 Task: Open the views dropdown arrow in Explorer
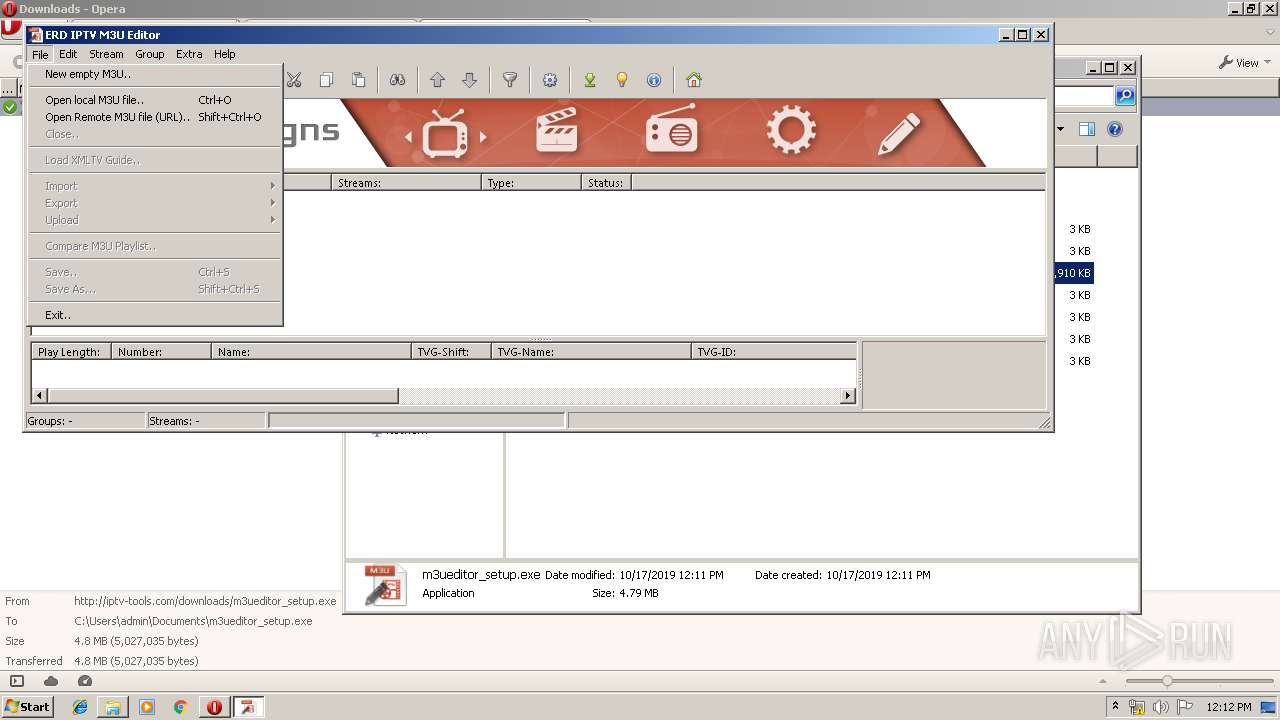coord(1060,129)
